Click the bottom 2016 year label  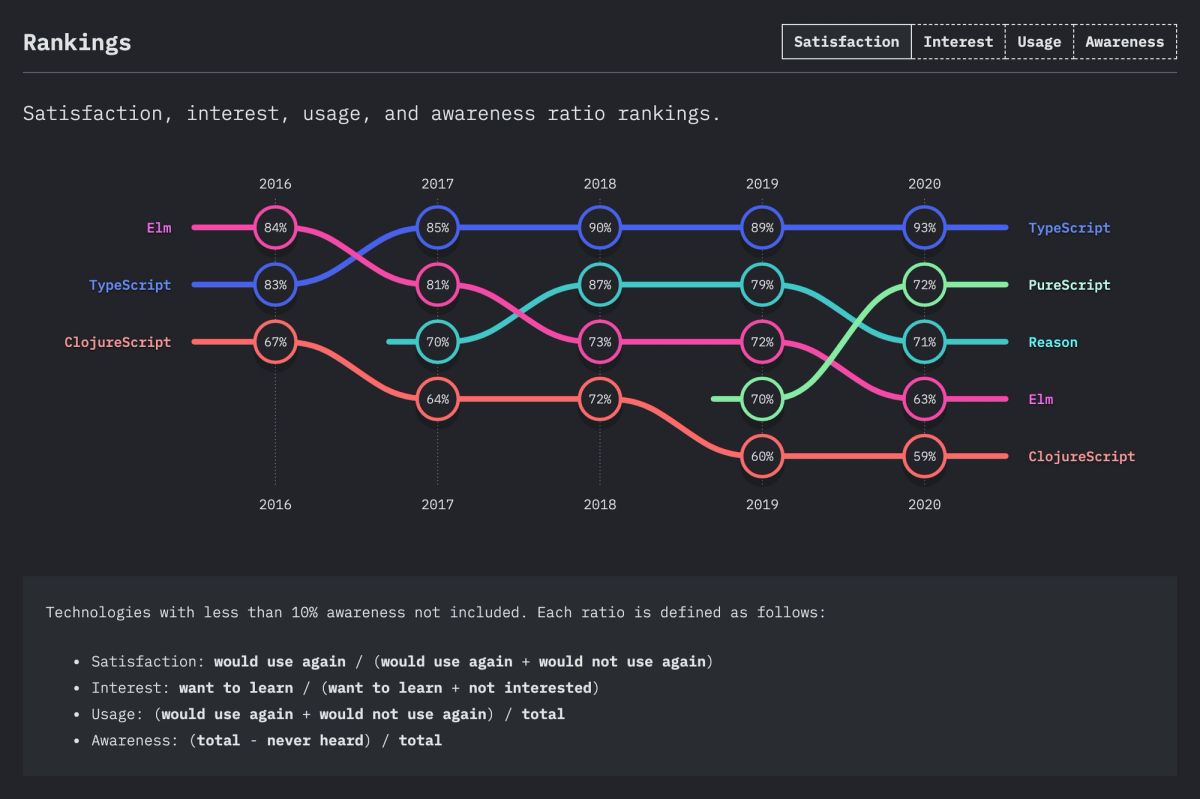coord(275,504)
